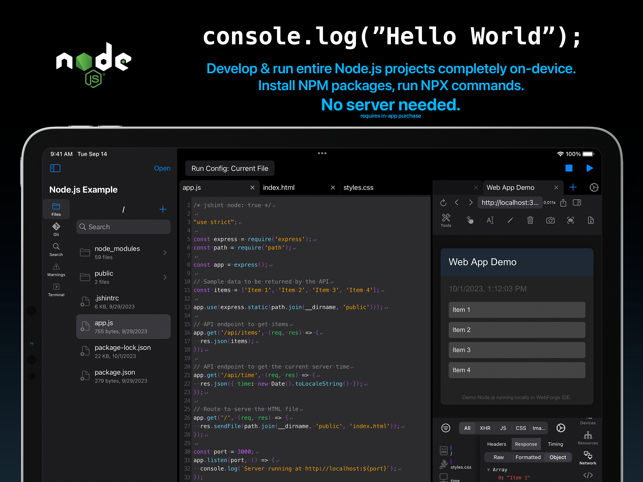The width and height of the screenshot is (643, 482).
Task: Open the Search sidebar section
Action: tap(56, 249)
